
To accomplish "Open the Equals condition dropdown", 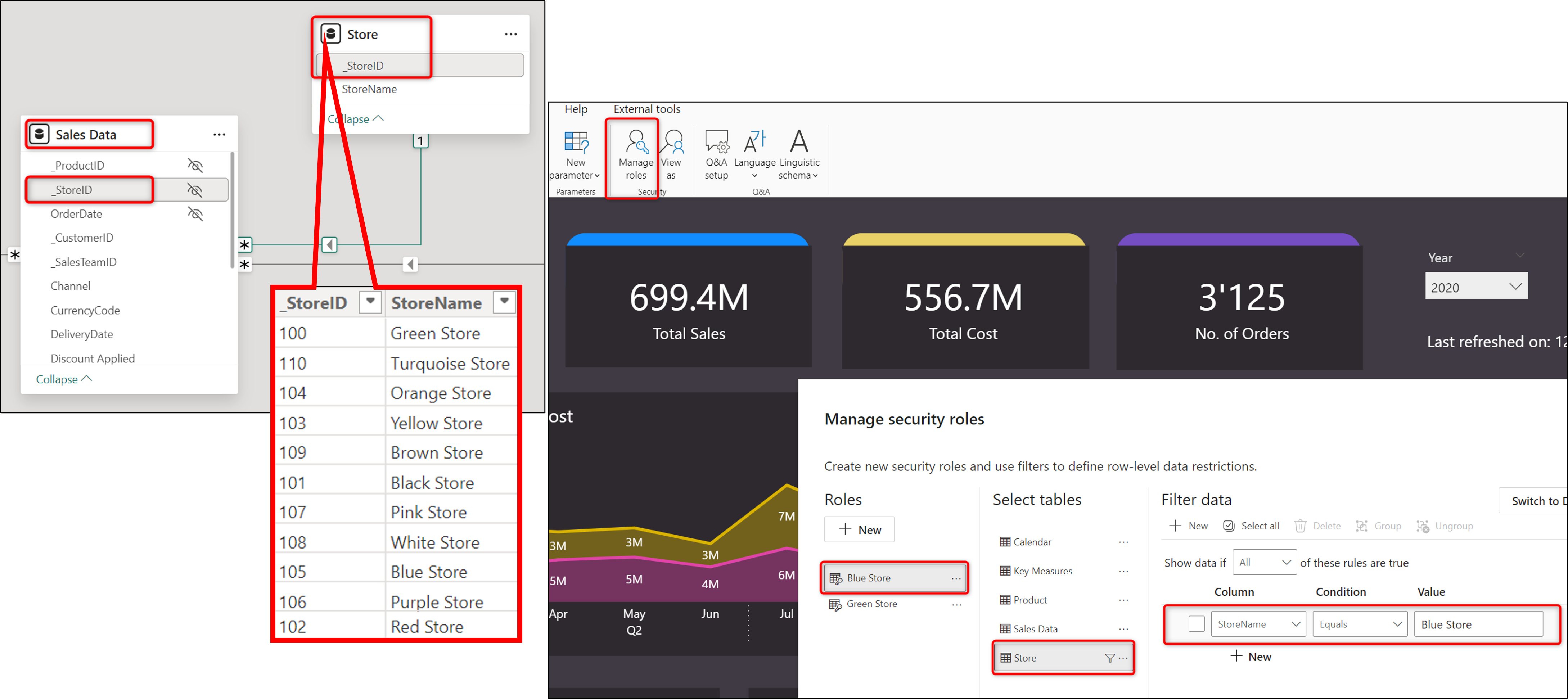I will coord(1360,624).
